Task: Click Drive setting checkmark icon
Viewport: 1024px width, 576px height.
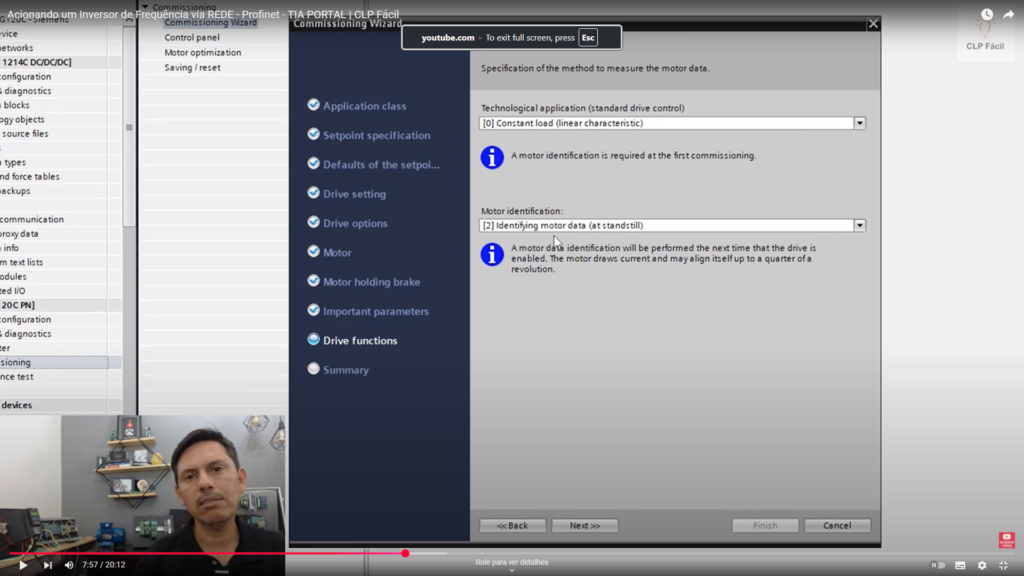Action: click(313, 193)
